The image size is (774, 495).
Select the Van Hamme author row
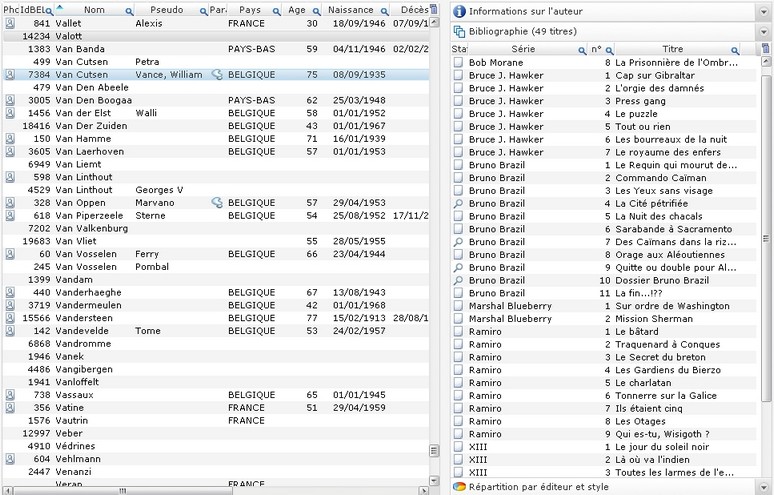pyautogui.click(x=80, y=139)
